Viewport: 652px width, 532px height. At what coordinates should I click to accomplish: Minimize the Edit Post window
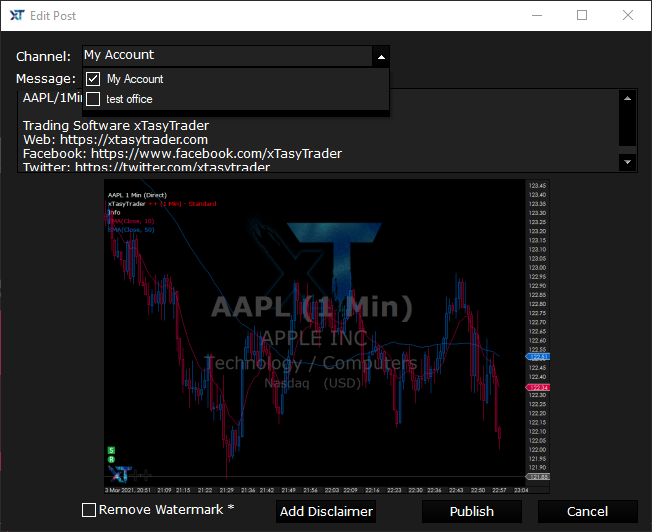[537, 15]
